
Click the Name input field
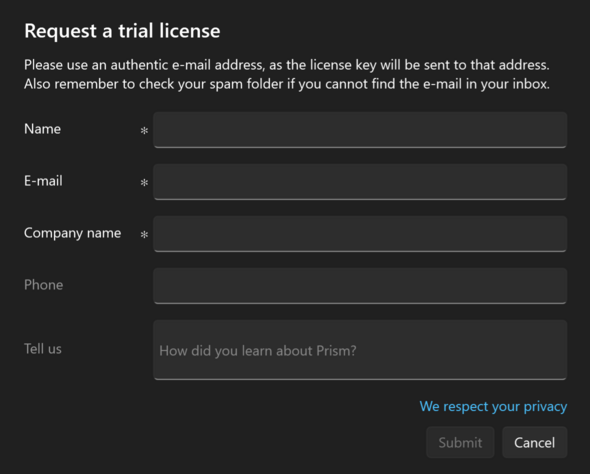pos(360,130)
